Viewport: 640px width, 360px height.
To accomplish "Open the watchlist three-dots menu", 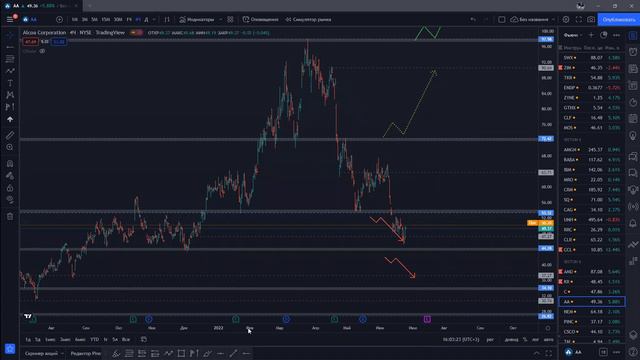I will [616, 35].
